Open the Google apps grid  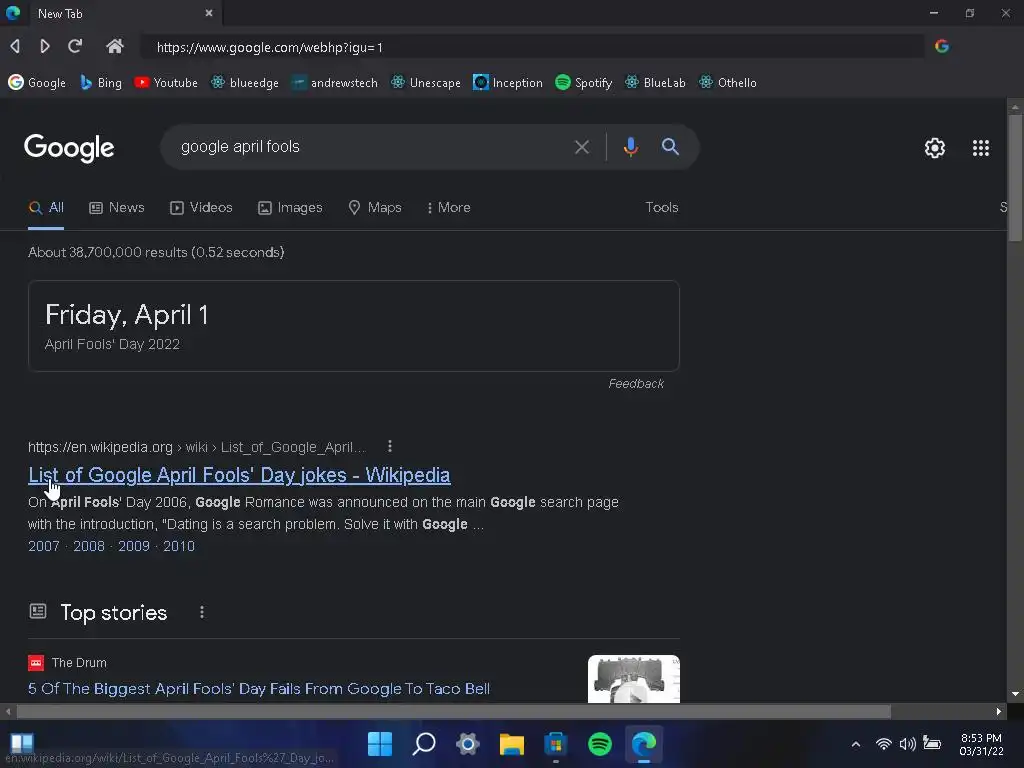[981, 148]
